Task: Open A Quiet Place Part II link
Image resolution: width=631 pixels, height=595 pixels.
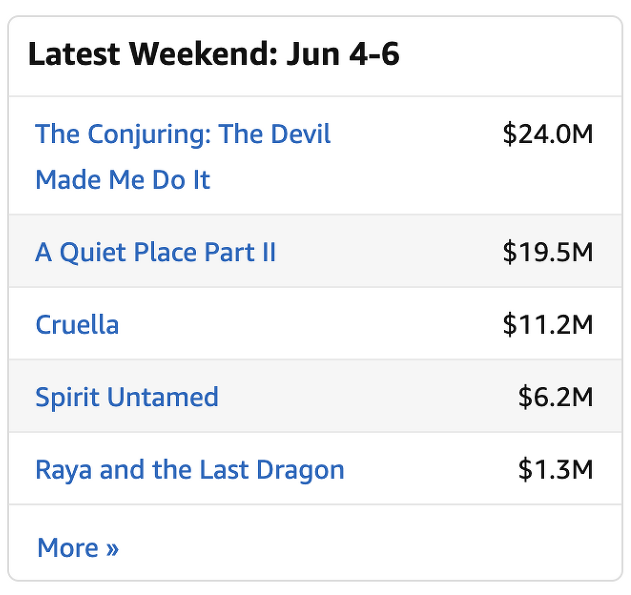Action: click(155, 252)
